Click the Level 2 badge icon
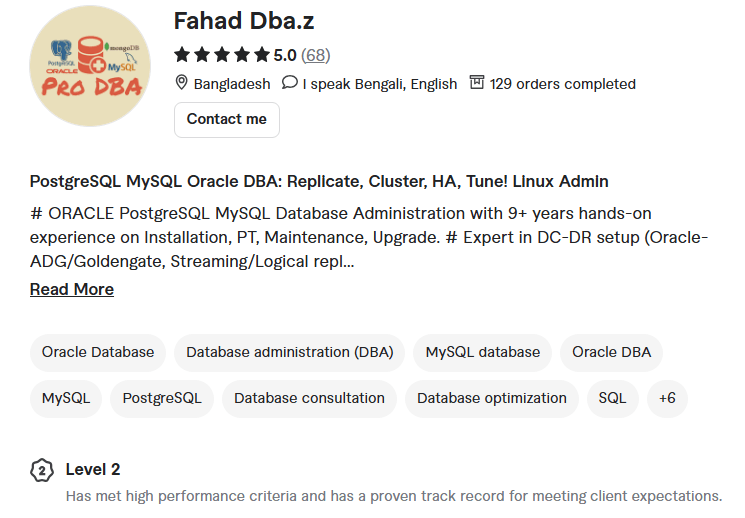This screenshot has width=745, height=518. [42, 470]
